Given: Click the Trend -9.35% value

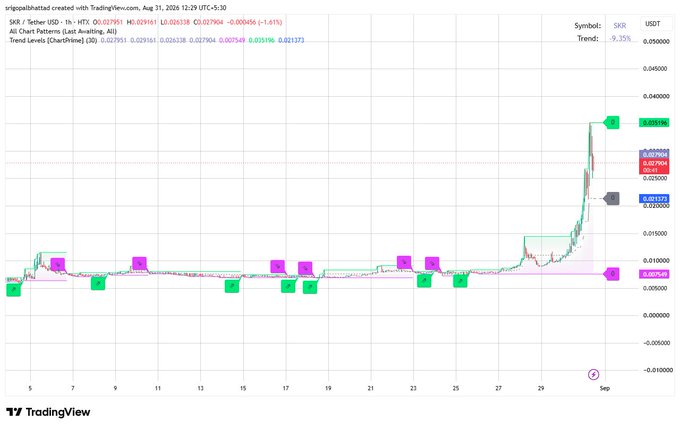Looking at the screenshot, I should (x=620, y=39).
